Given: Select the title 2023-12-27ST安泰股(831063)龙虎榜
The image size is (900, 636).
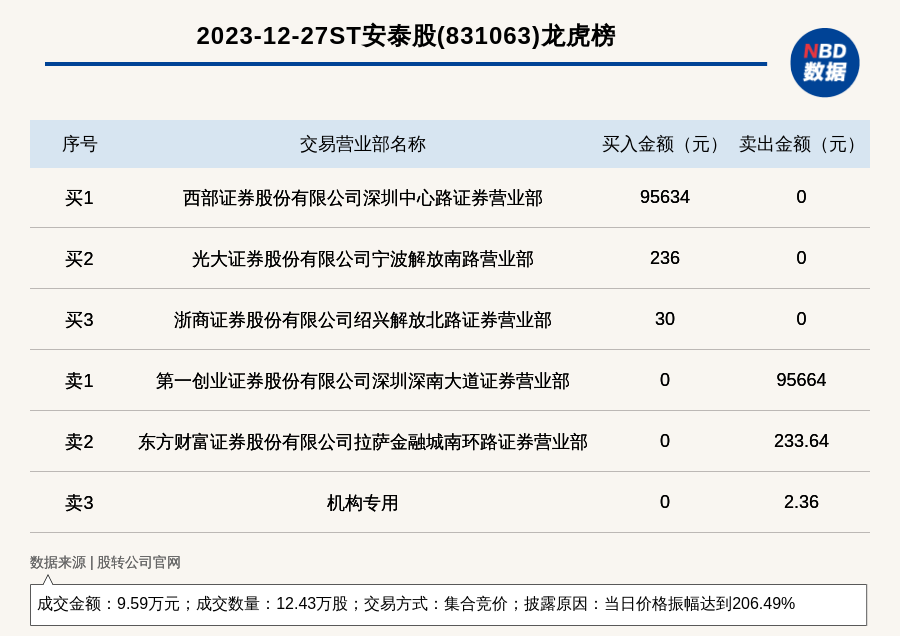Looking at the screenshot, I should click(406, 36).
